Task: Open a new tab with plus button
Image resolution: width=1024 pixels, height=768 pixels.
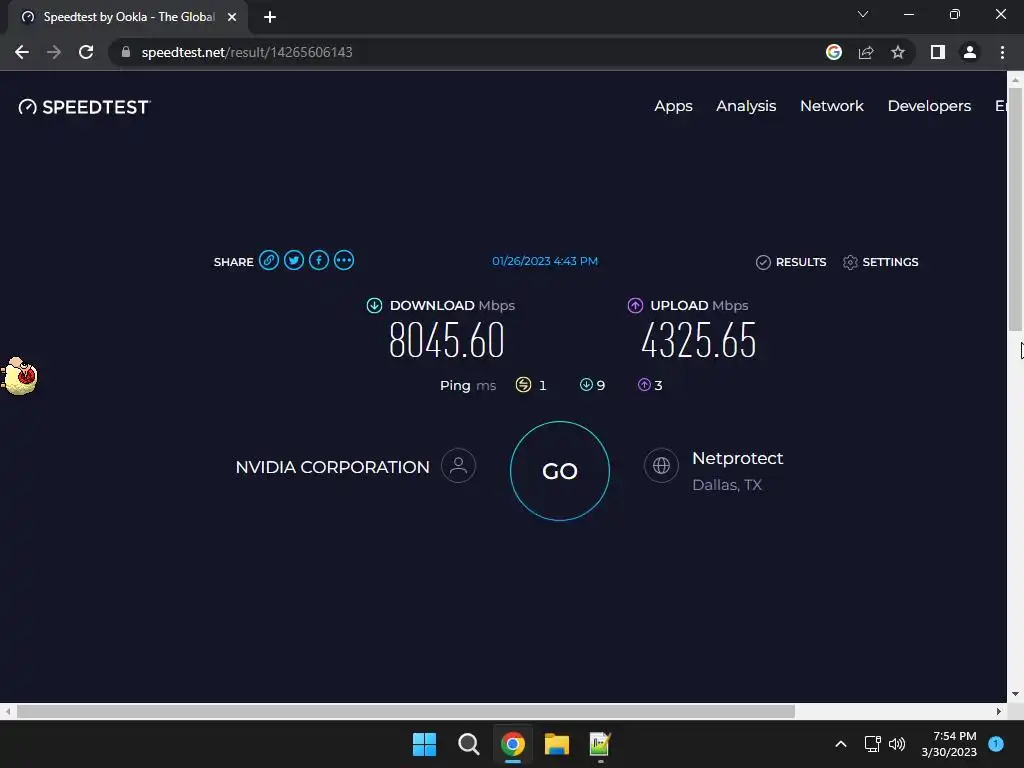Action: 270,18
